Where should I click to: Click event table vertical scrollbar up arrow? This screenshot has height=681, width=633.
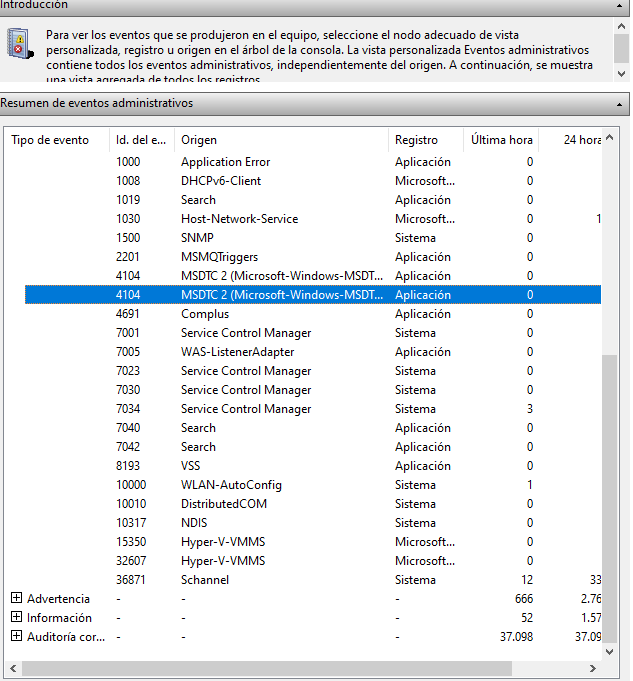click(610, 138)
